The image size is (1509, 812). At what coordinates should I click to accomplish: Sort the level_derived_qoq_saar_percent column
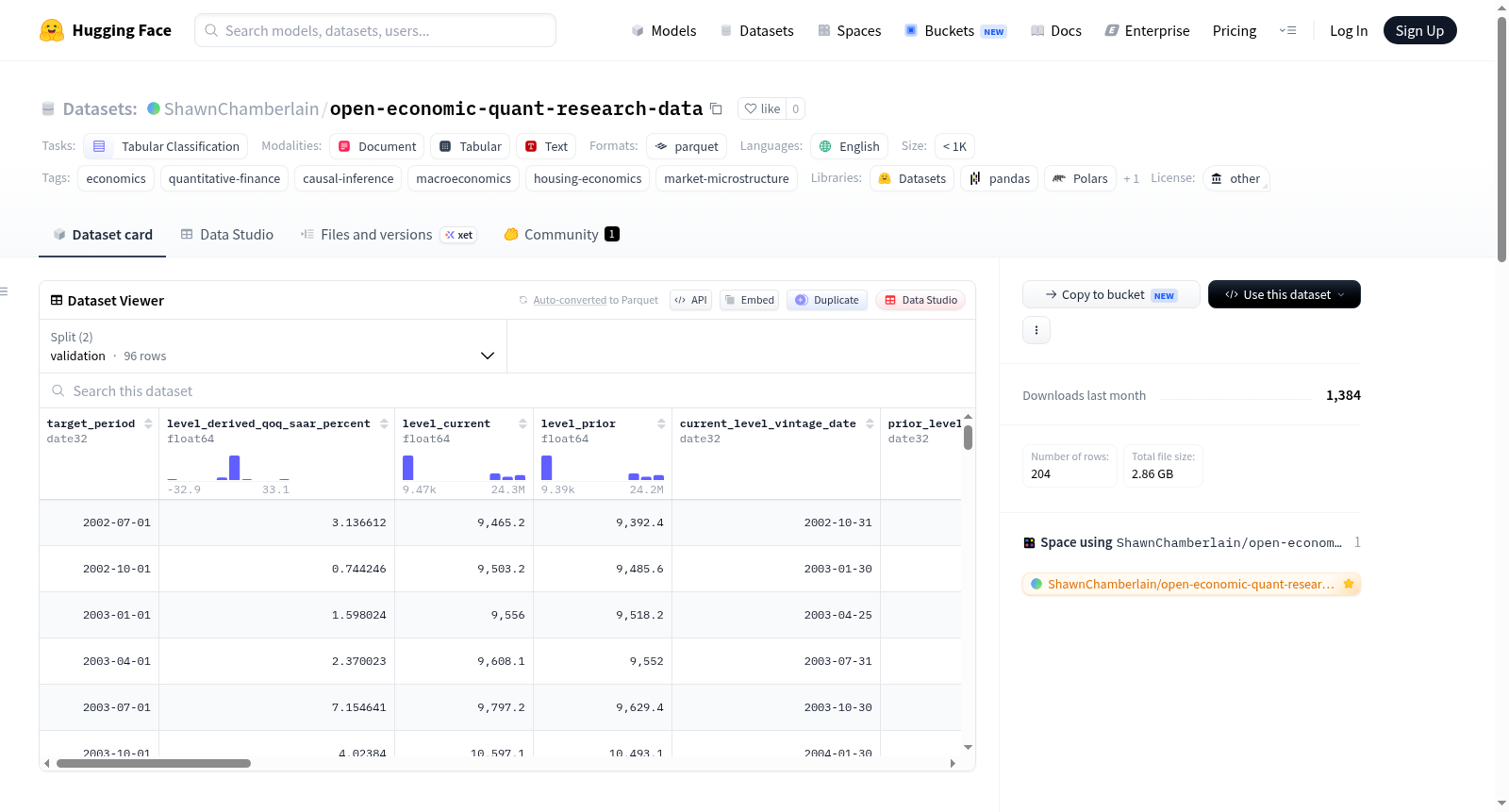[x=384, y=423]
